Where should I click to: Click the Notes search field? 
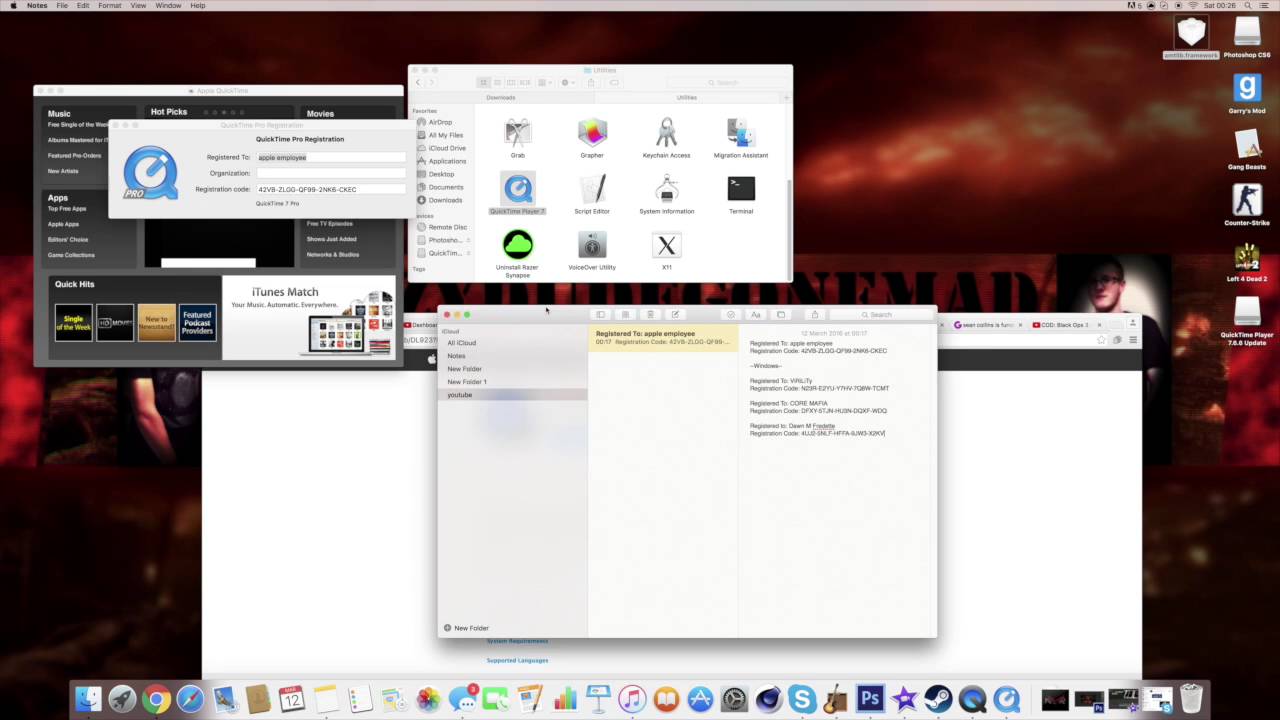881,315
